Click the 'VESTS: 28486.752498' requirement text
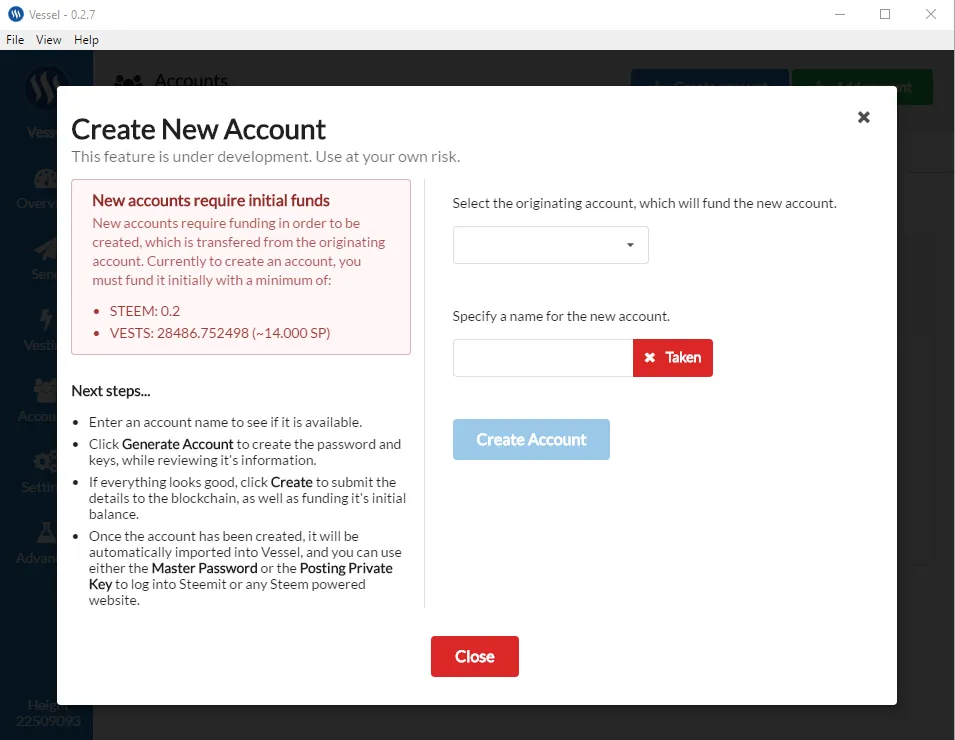 219,333
